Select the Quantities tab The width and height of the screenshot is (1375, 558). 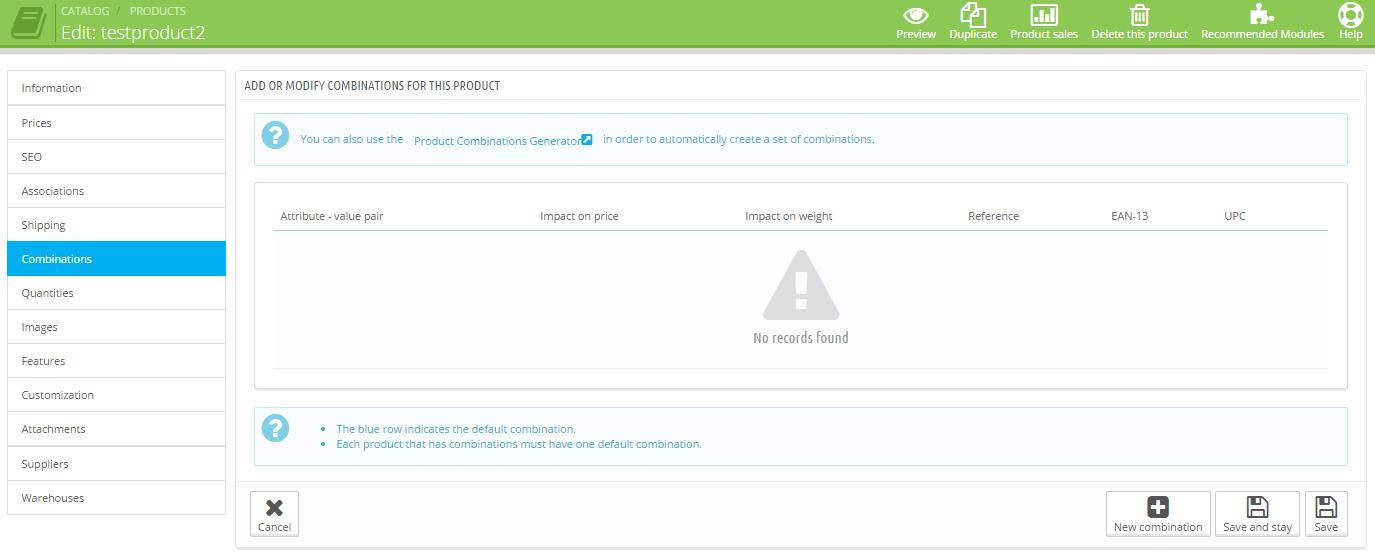pyautogui.click(x=116, y=293)
